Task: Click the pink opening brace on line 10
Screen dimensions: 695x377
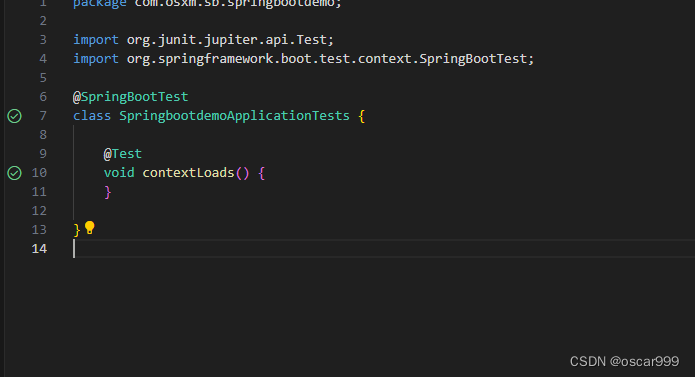Action: coord(262,173)
